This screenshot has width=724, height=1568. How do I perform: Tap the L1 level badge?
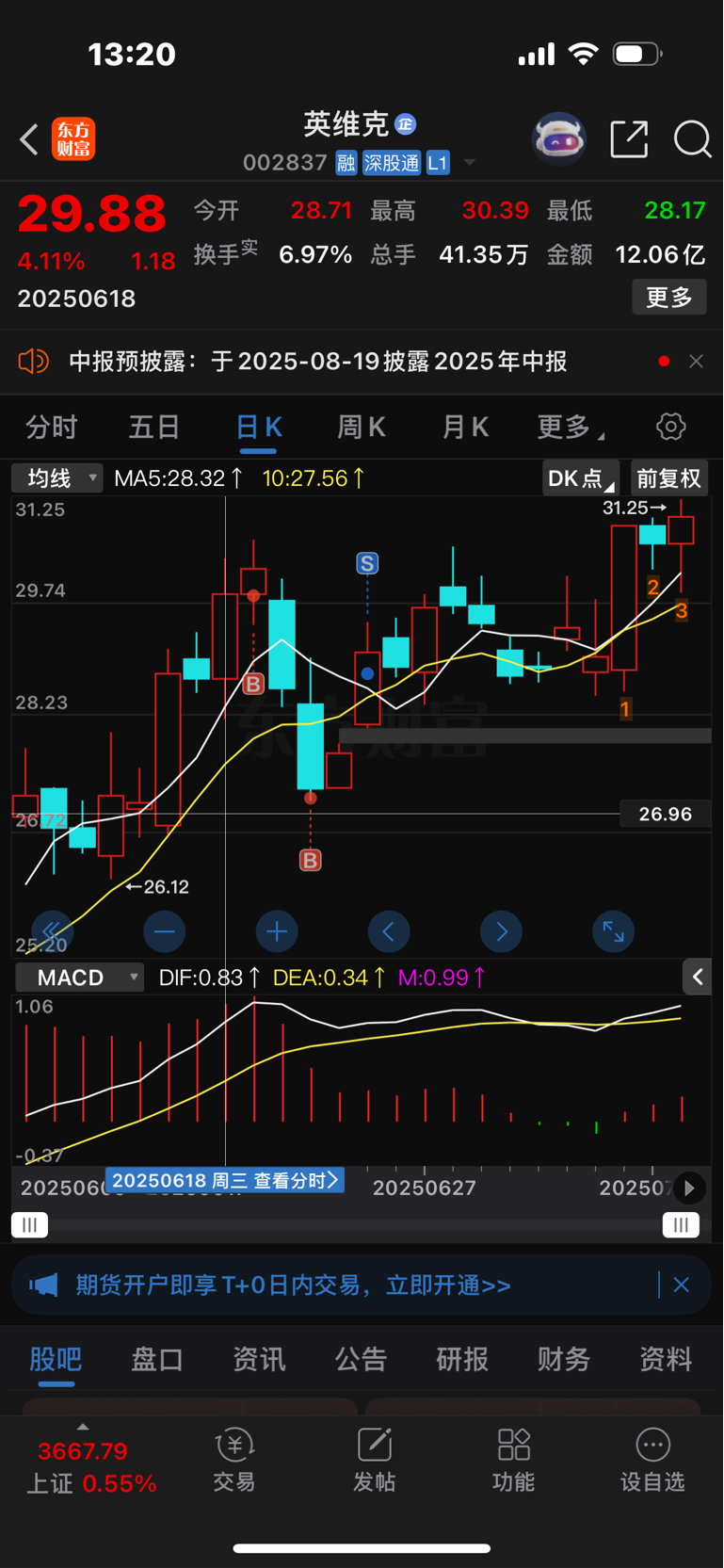tap(438, 163)
